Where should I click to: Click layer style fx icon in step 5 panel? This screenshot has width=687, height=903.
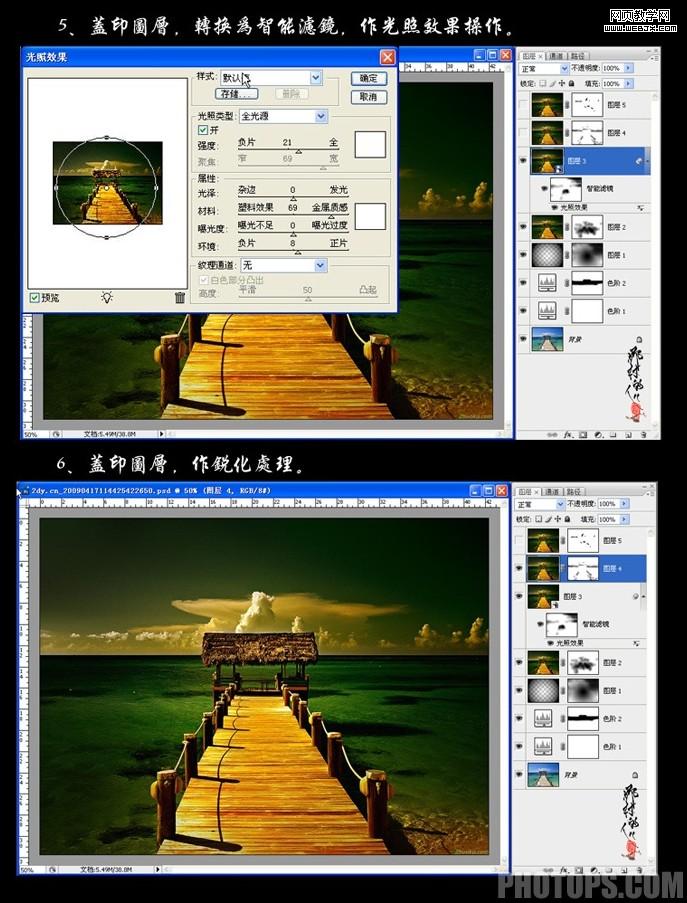(x=567, y=435)
